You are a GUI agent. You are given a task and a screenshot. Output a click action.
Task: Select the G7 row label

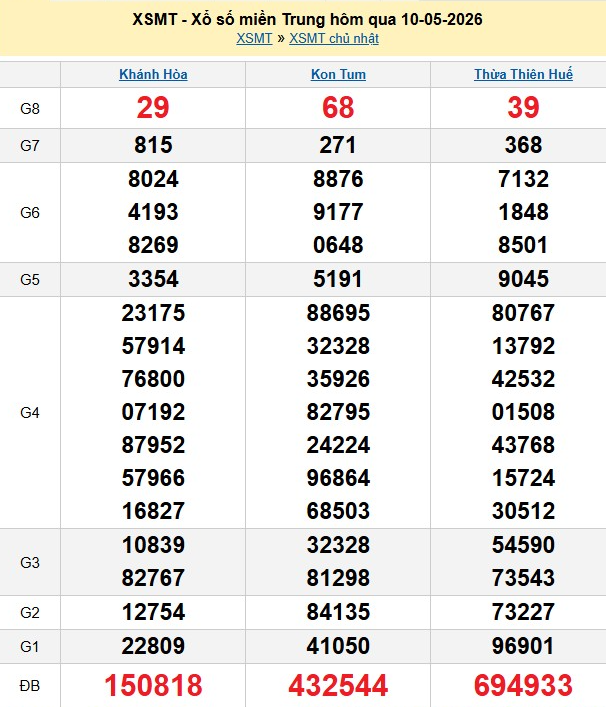(30, 146)
